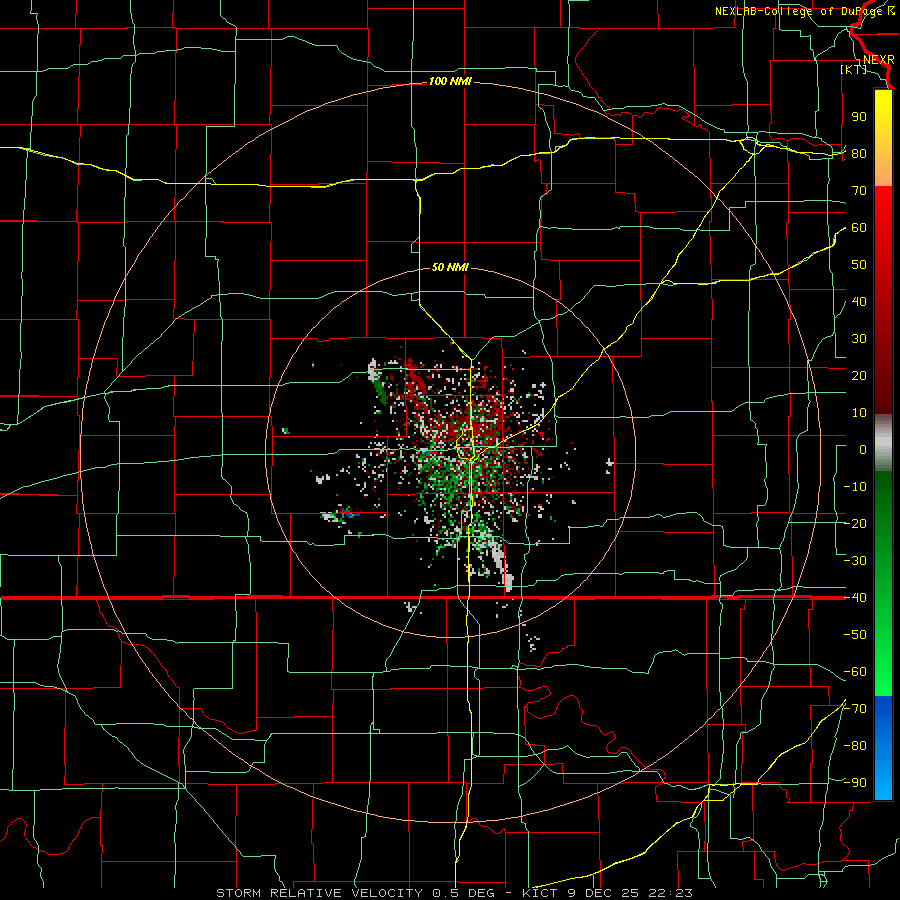This screenshot has width=900, height=900.
Task: Click the -10 value on velocity scale
Action: click(x=855, y=487)
